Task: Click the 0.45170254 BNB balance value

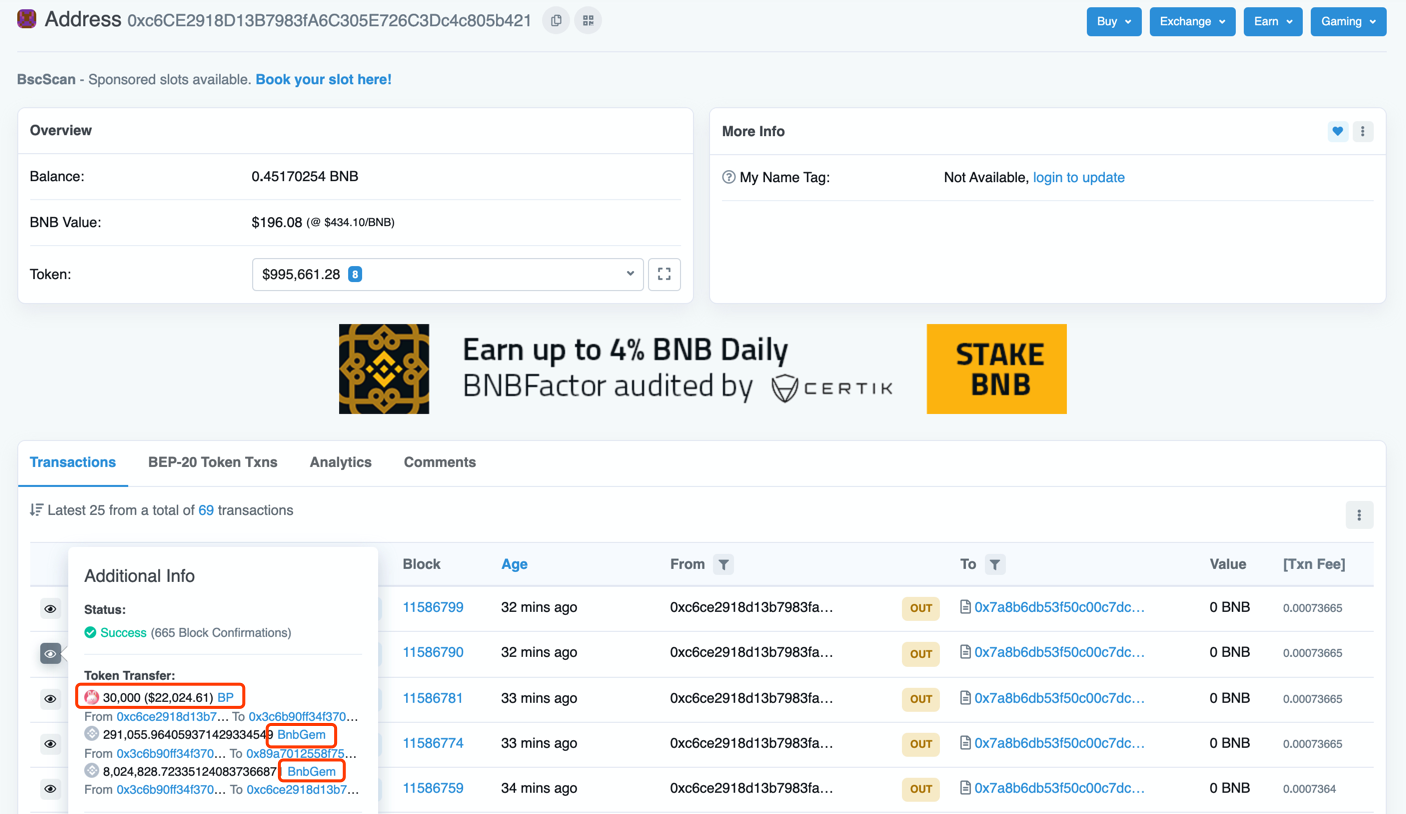Action: [305, 176]
